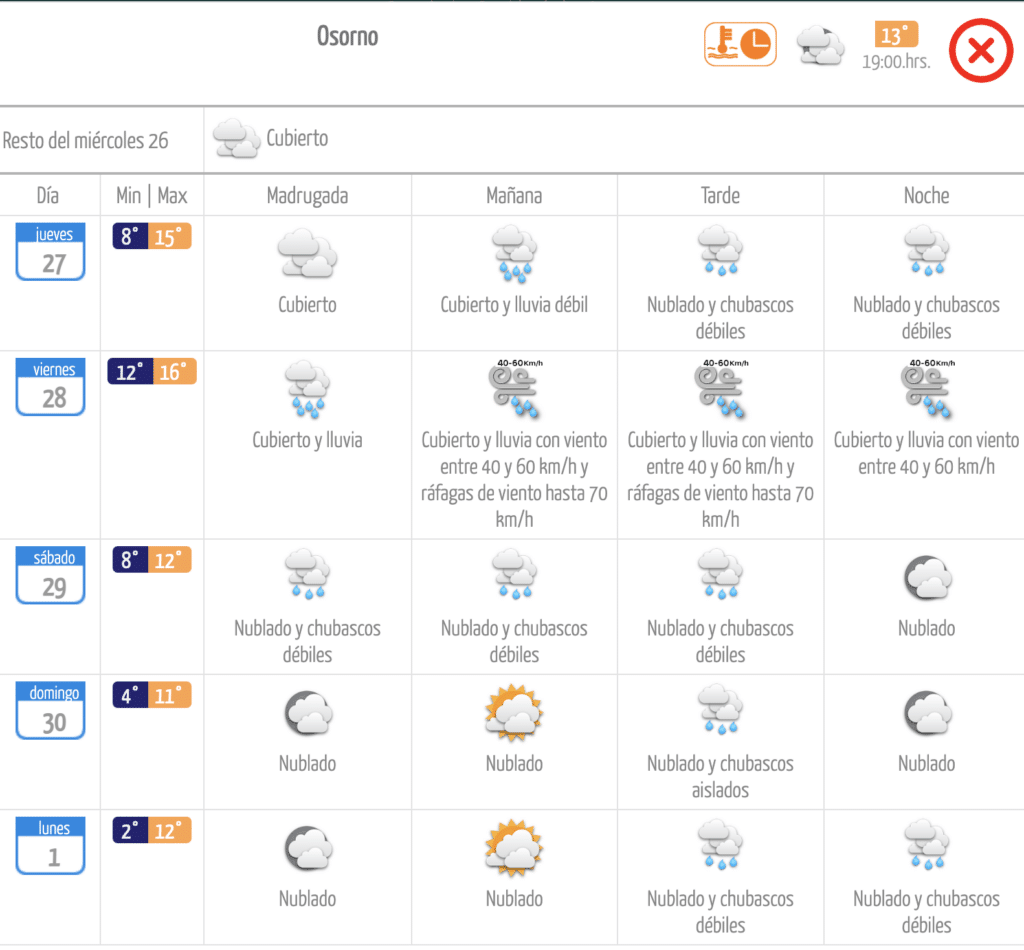Open the orange temperature history icon
Image resolution: width=1024 pixels, height=950 pixels.
coord(740,45)
